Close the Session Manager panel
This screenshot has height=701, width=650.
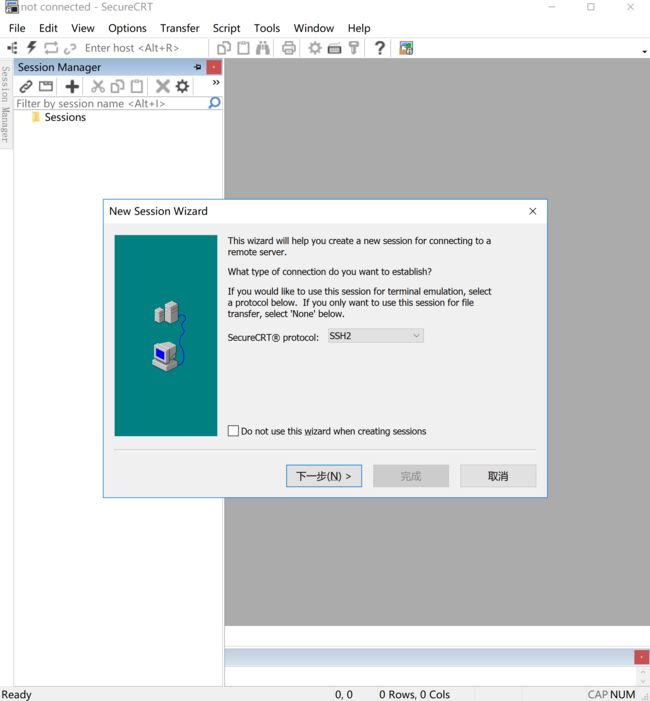pos(214,67)
